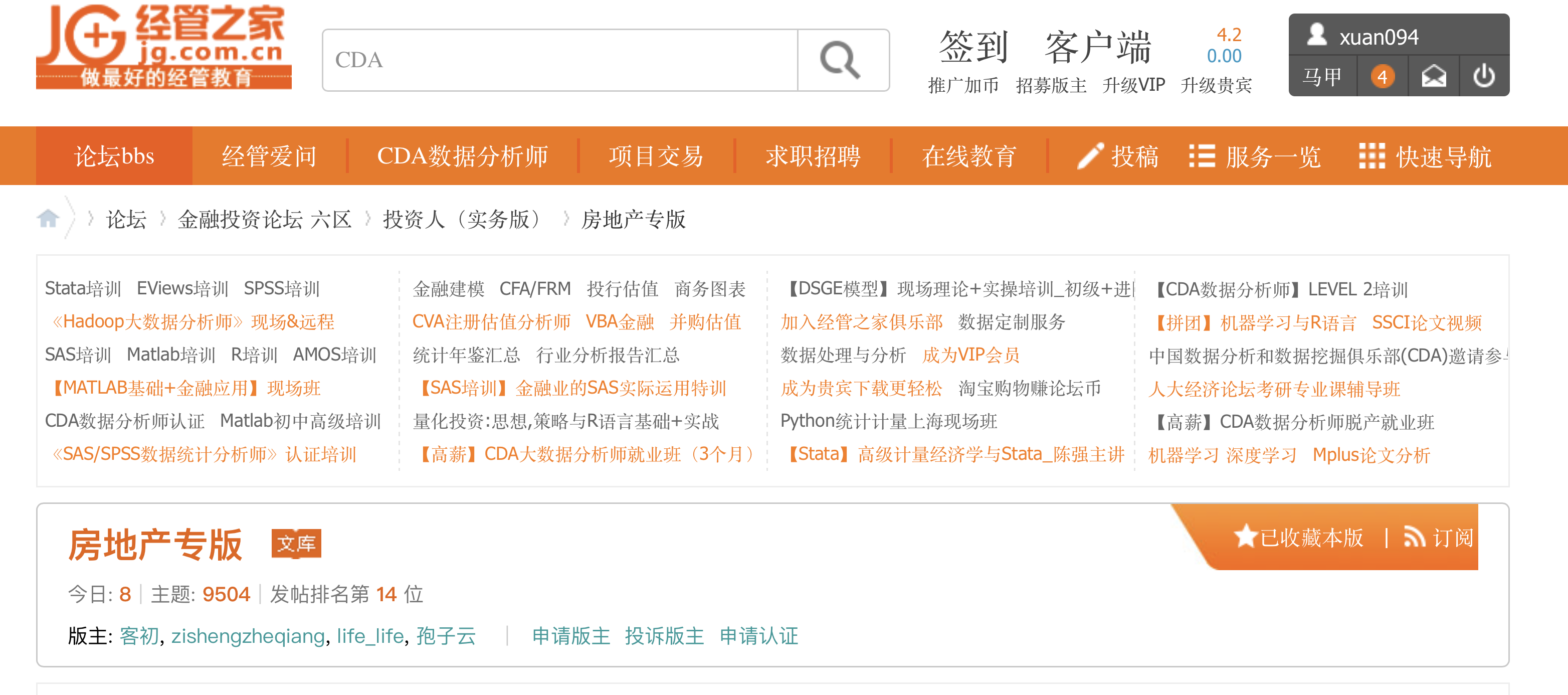Click the user avatar icon beside xuan094

1316,35
